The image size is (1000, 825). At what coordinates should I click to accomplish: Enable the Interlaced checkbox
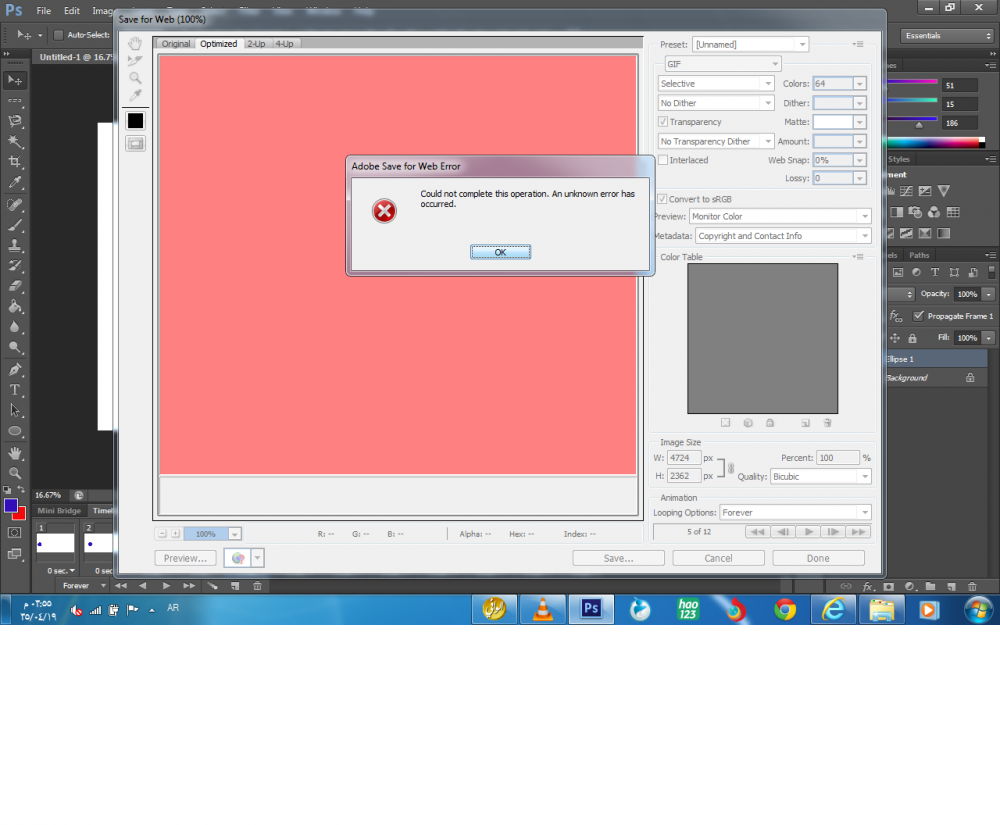tap(663, 160)
